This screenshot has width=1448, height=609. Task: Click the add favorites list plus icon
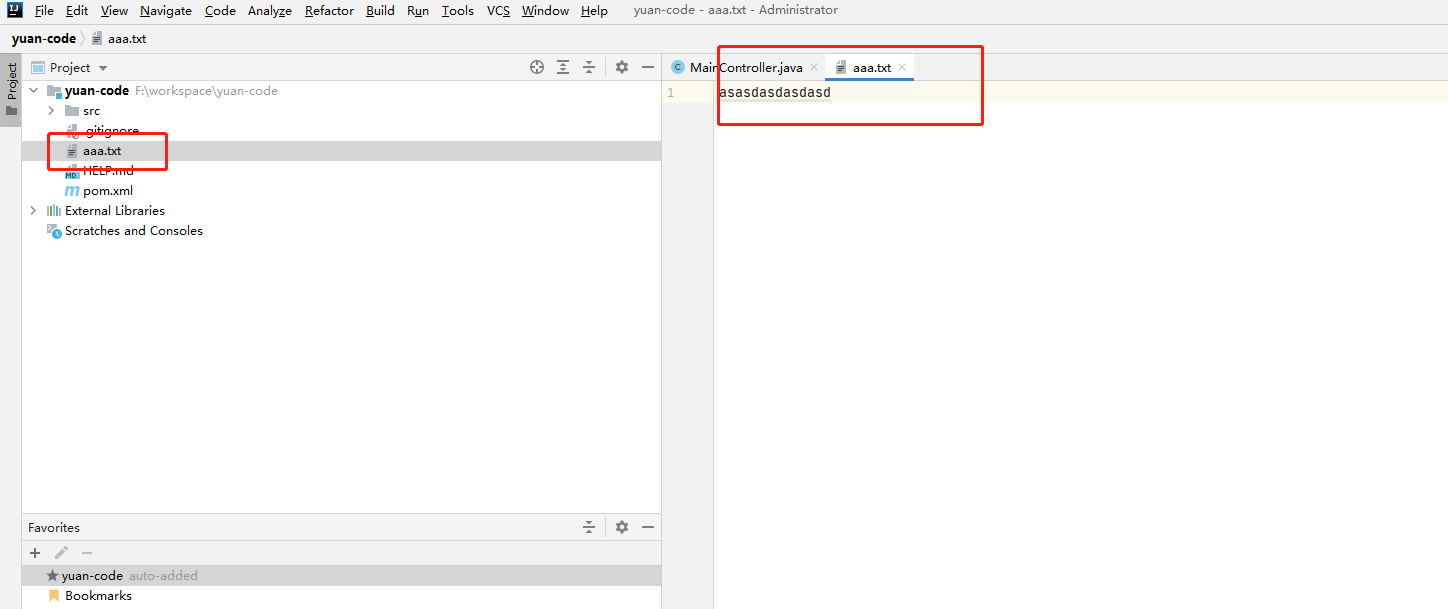tap(35, 553)
